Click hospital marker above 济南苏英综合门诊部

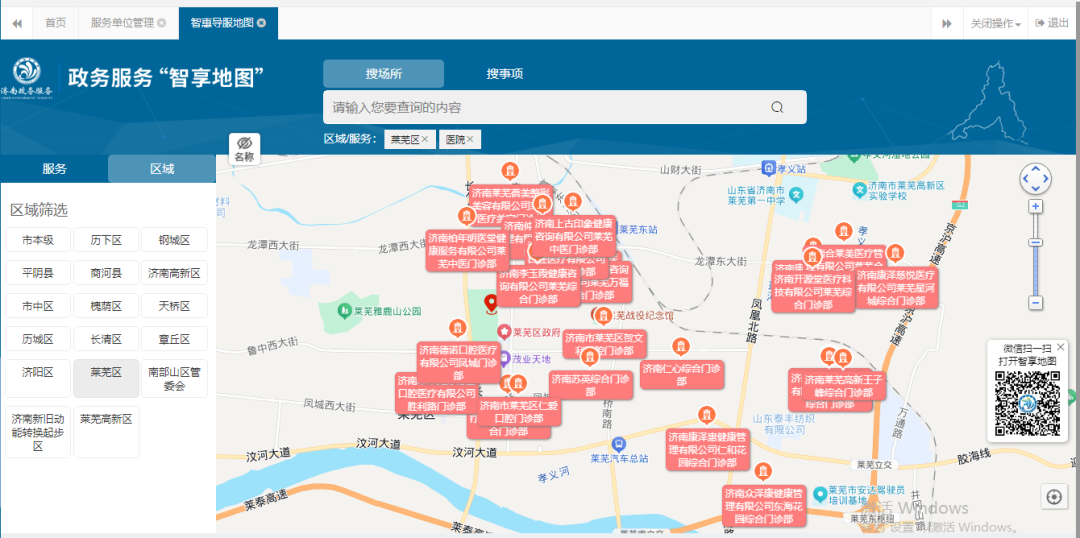pos(590,357)
